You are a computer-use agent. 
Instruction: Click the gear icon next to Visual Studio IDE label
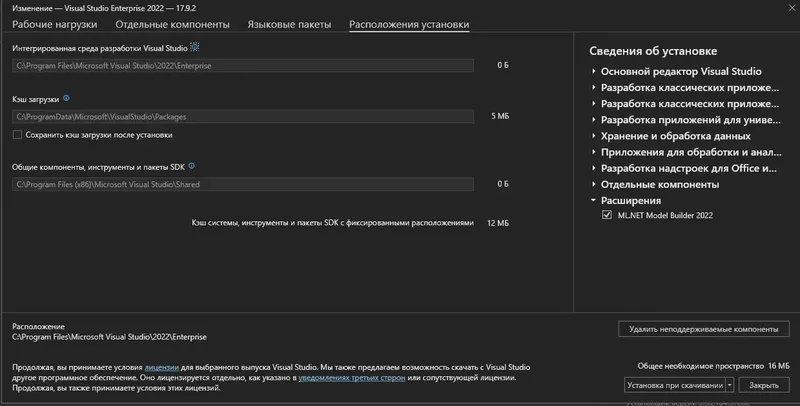(x=194, y=47)
